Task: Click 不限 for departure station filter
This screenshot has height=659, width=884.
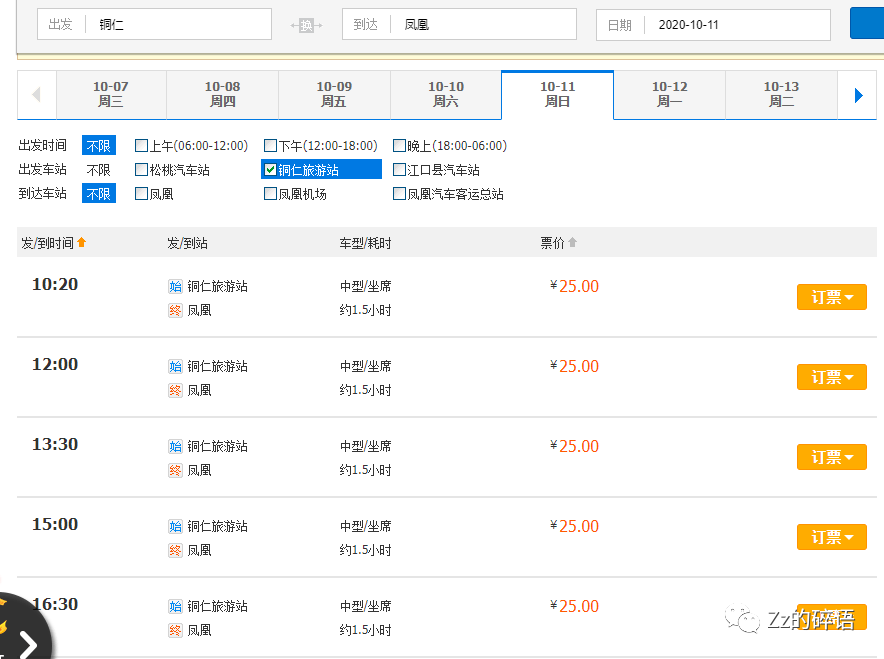Action: click(x=98, y=170)
